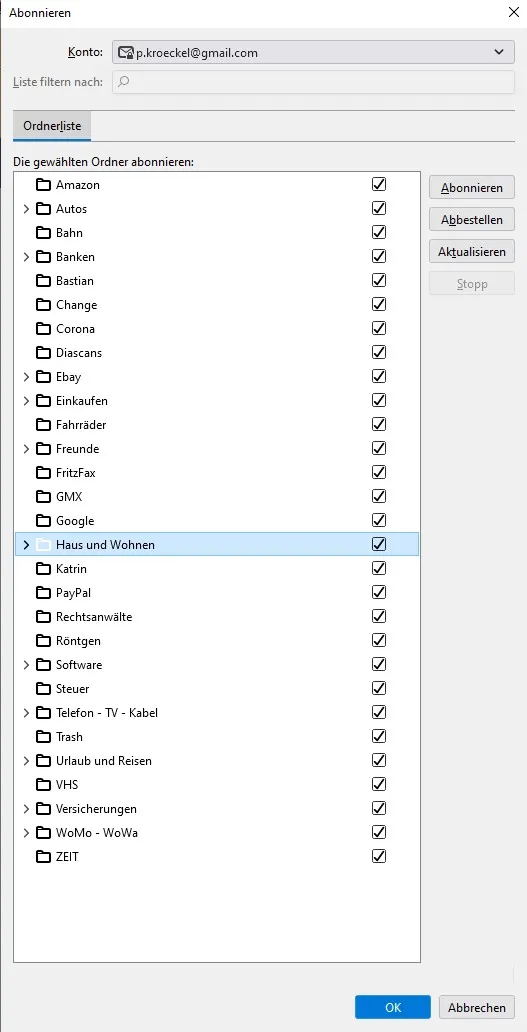
Task: Confirm the dialog with OK
Action: 393,1007
